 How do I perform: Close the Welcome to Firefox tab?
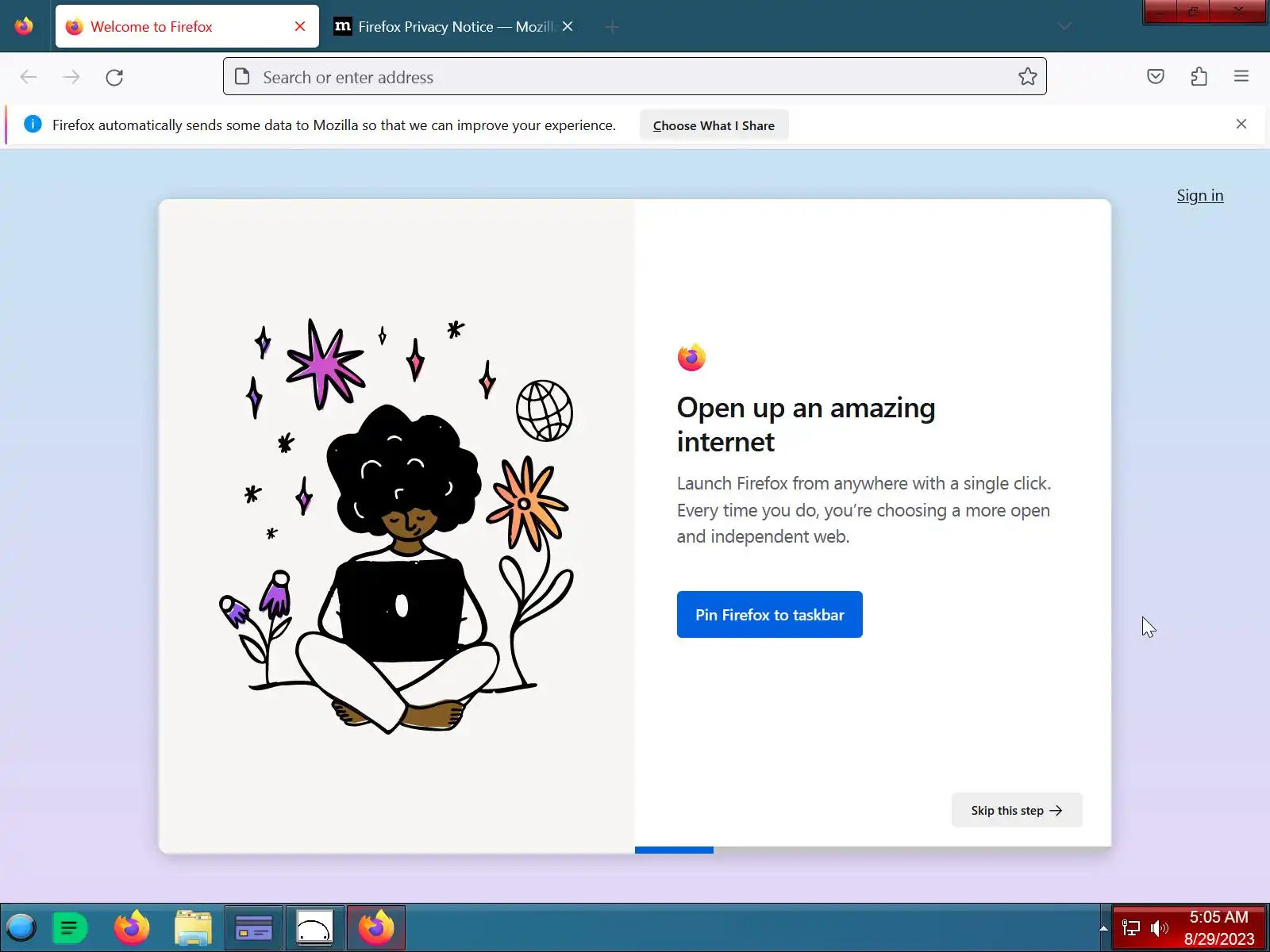300,26
